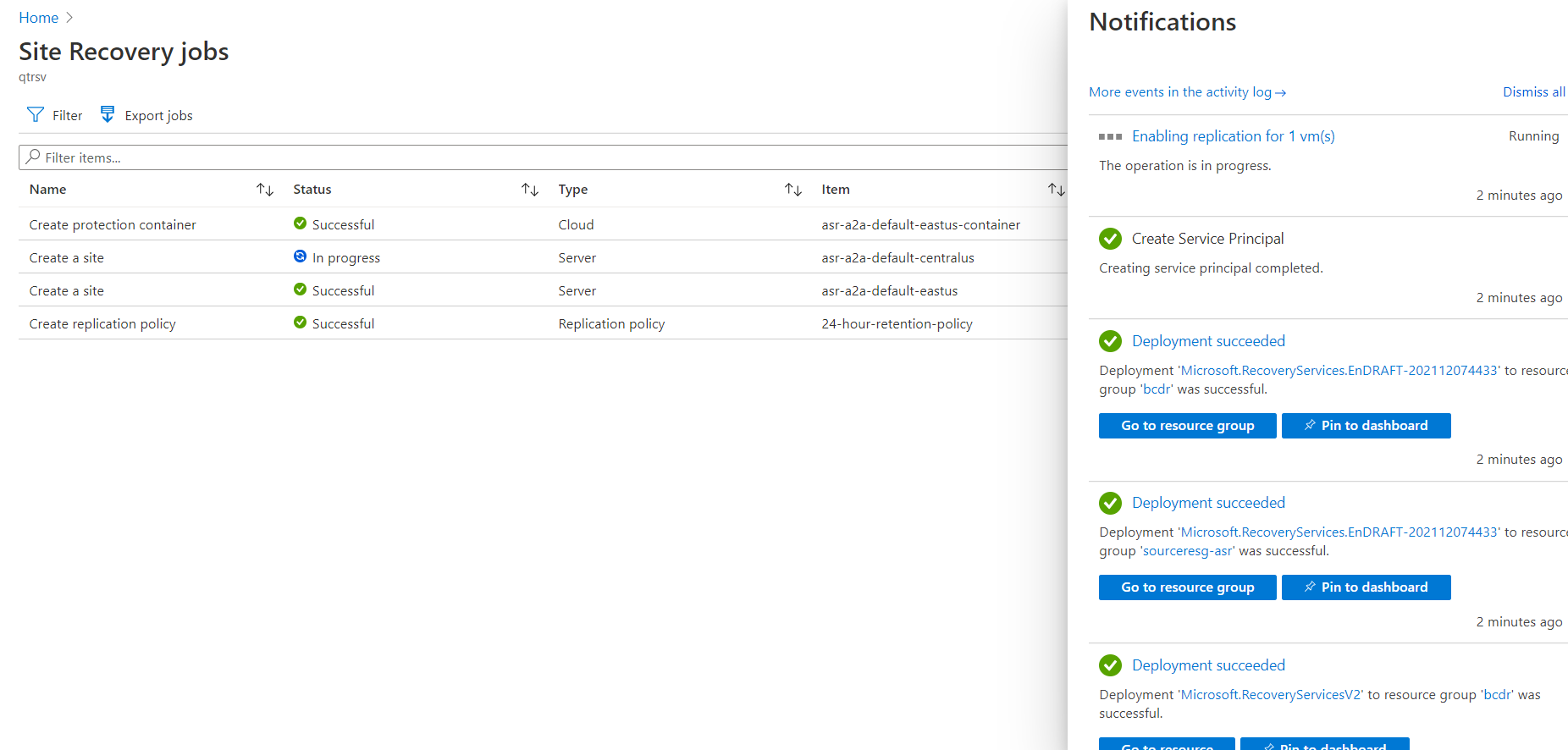
Task: Click the Replication policy type cell
Action: [611, 323]
